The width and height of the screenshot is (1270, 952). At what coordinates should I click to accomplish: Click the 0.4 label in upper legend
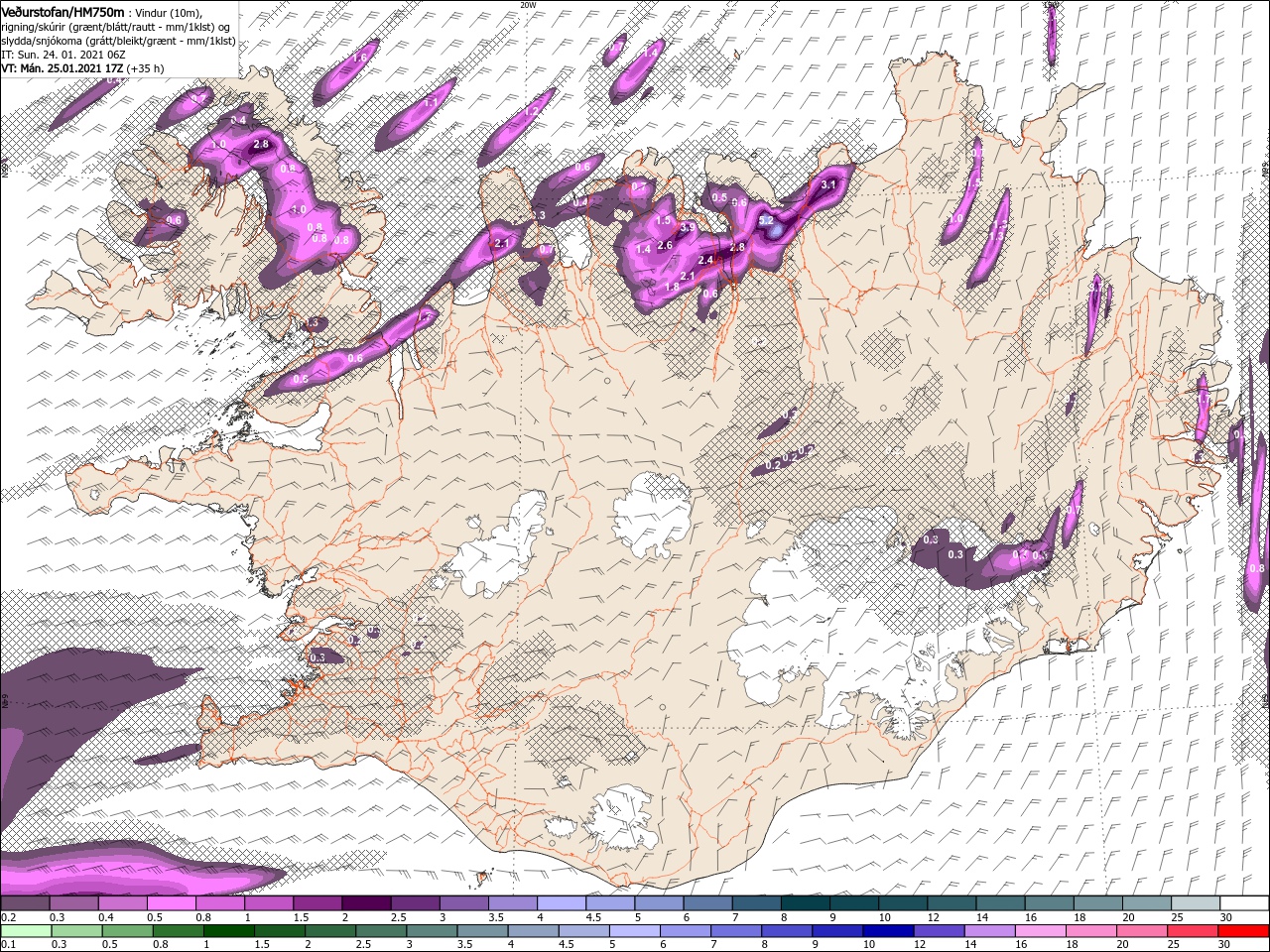click(x=106, y=917)
